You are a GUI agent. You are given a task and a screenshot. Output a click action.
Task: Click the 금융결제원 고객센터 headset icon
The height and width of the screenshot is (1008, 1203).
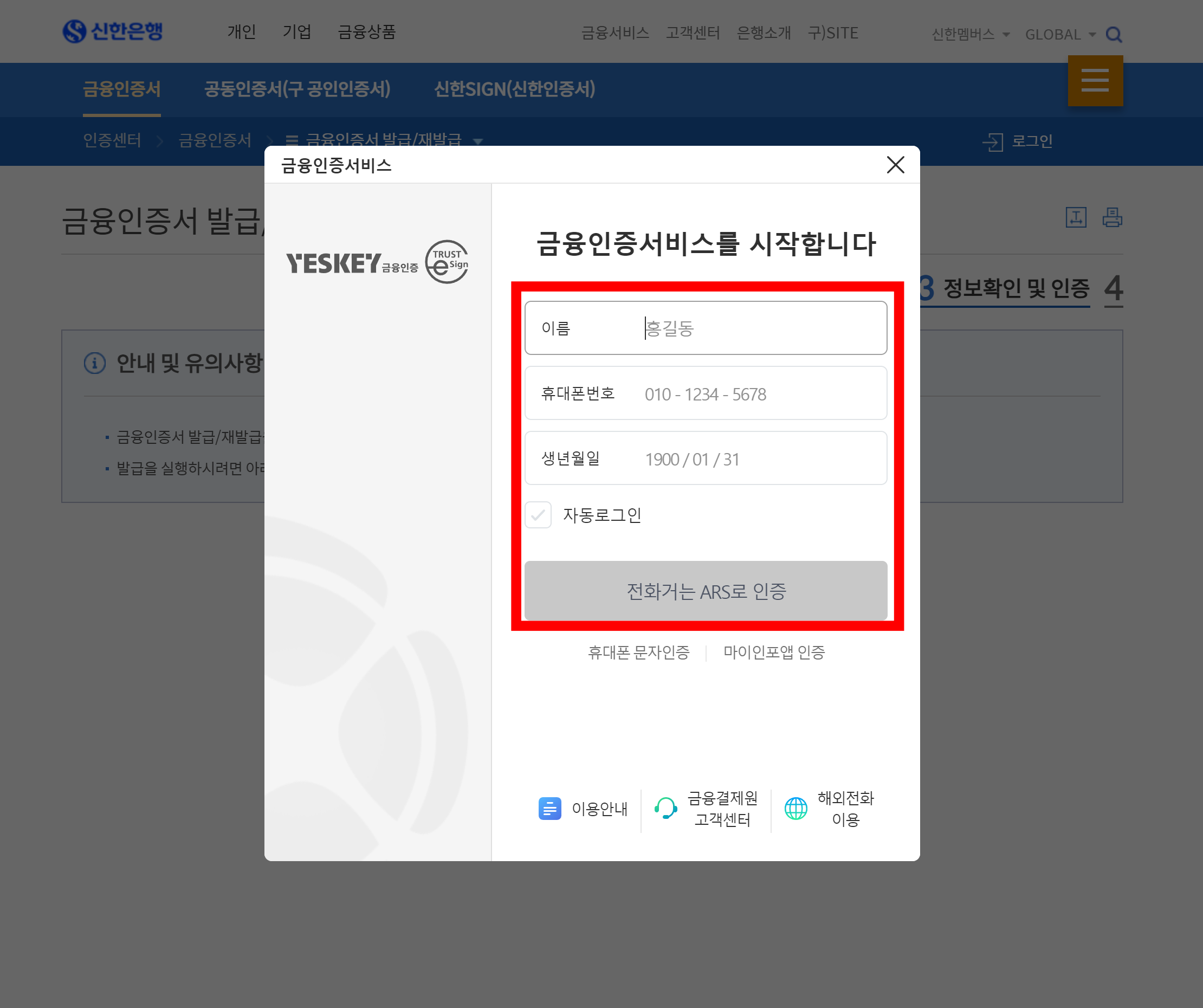(665, 809)
